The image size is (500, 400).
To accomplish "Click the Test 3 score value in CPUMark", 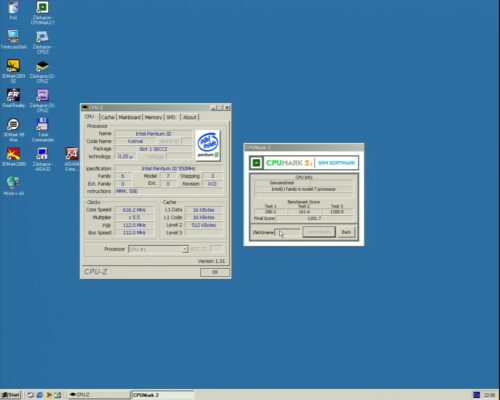I will coord(337,212).
